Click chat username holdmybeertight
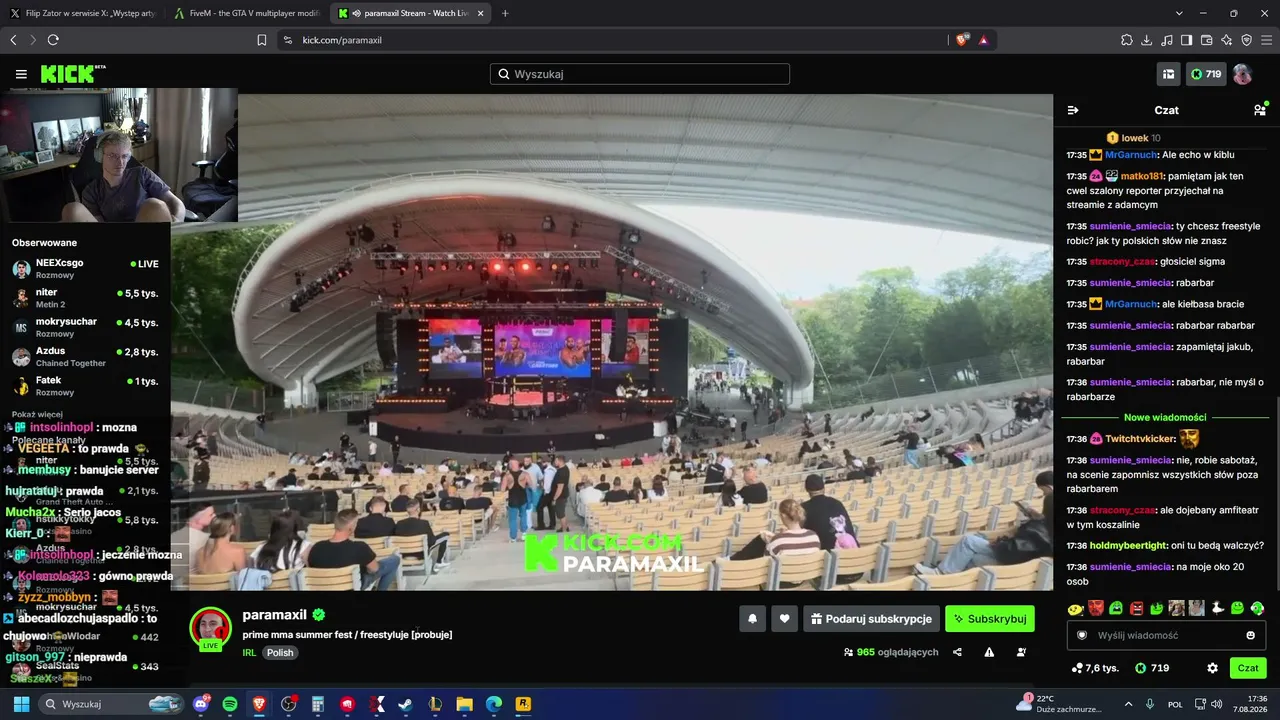1280x720 pixels. [x=1128, y=546]
